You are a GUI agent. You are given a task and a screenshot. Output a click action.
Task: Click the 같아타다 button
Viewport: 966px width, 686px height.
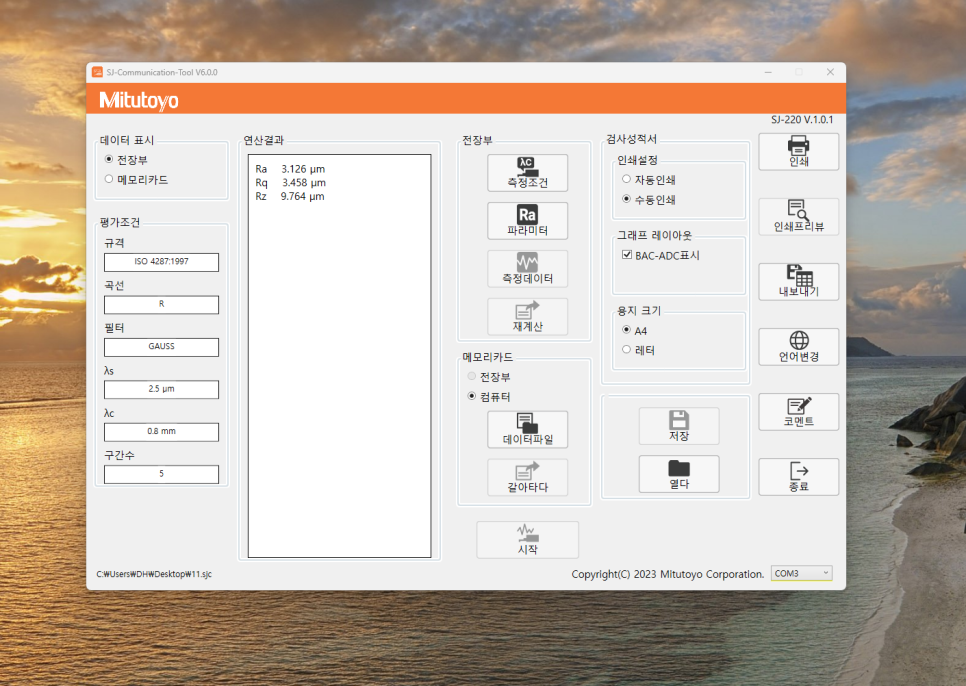(x=527, y=478)
